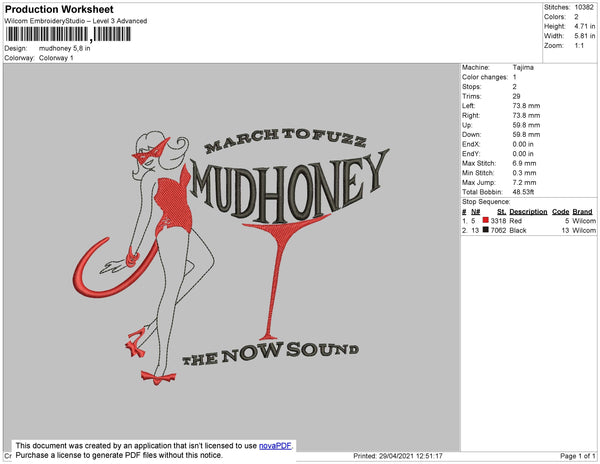Click the EndX value 0.00 in
600x464 pixels.
pos(523,144)
